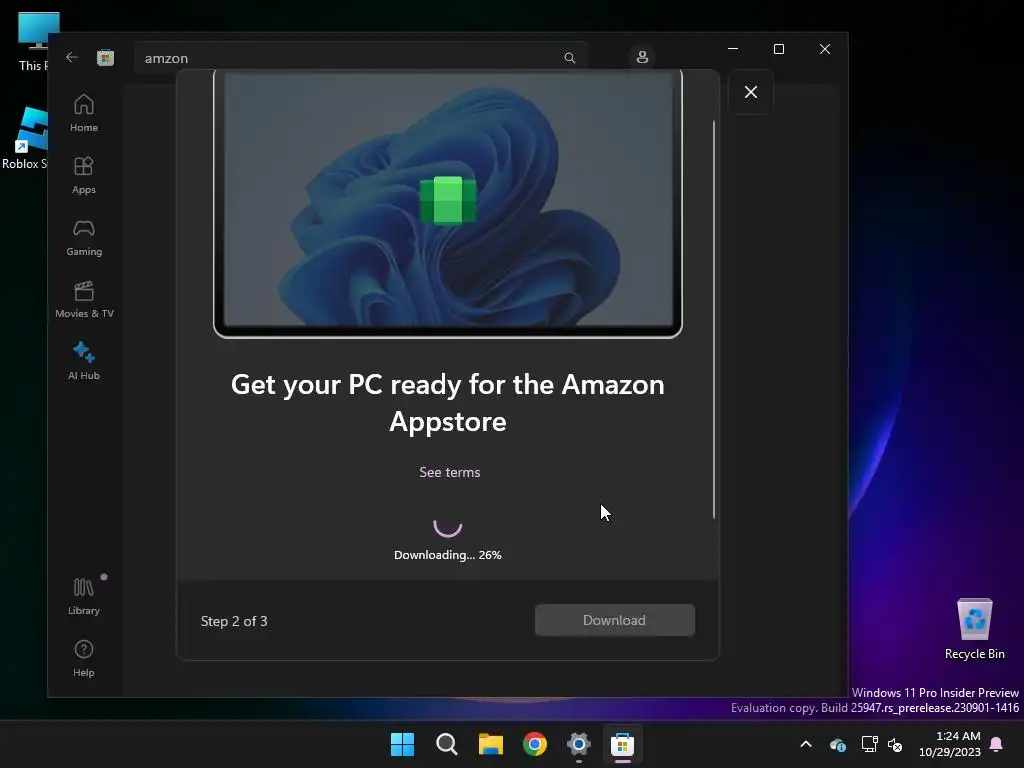Open AI Hub in the sidebar
The image size is (1024, 768).
(84, 361)
